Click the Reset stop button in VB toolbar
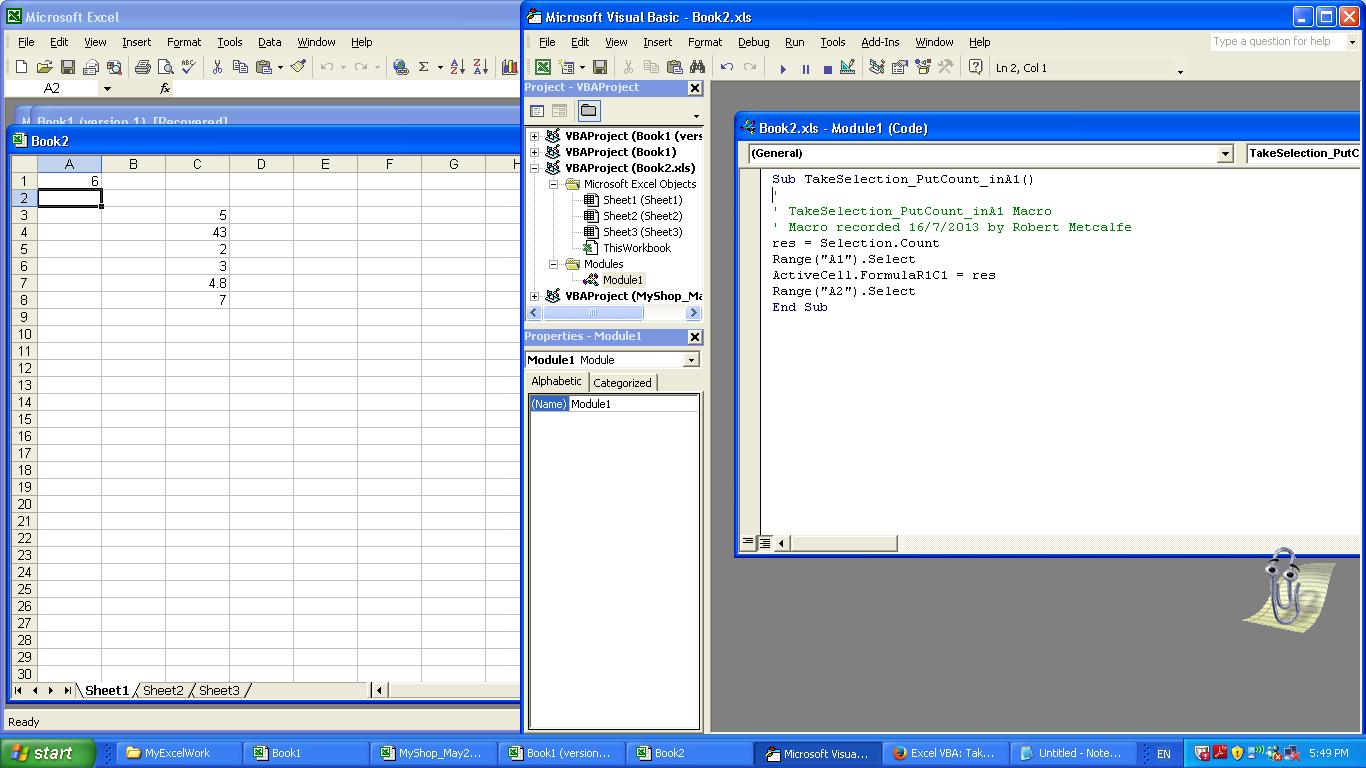This screenshot has width=1366, height=768. (x=827, y=68)
